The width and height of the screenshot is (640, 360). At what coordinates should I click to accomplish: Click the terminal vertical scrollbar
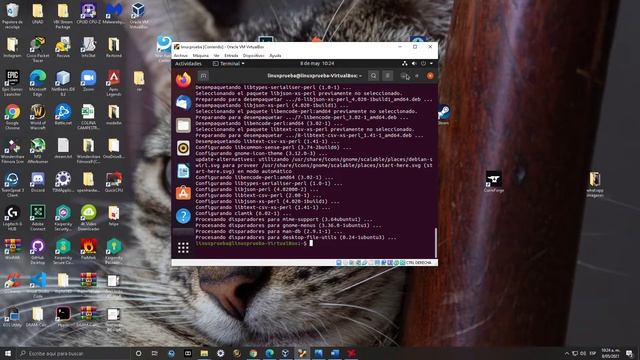pyautogui.click(x=436, y=242)
